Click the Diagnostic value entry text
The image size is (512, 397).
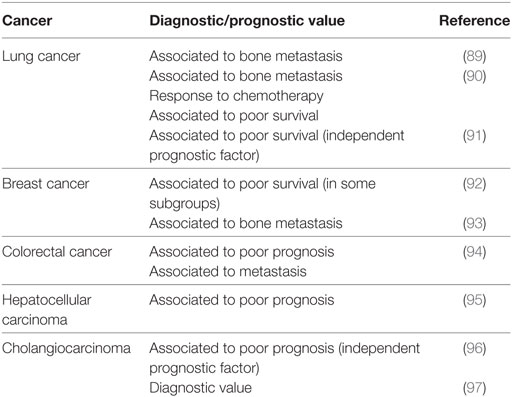click(200, 388)
